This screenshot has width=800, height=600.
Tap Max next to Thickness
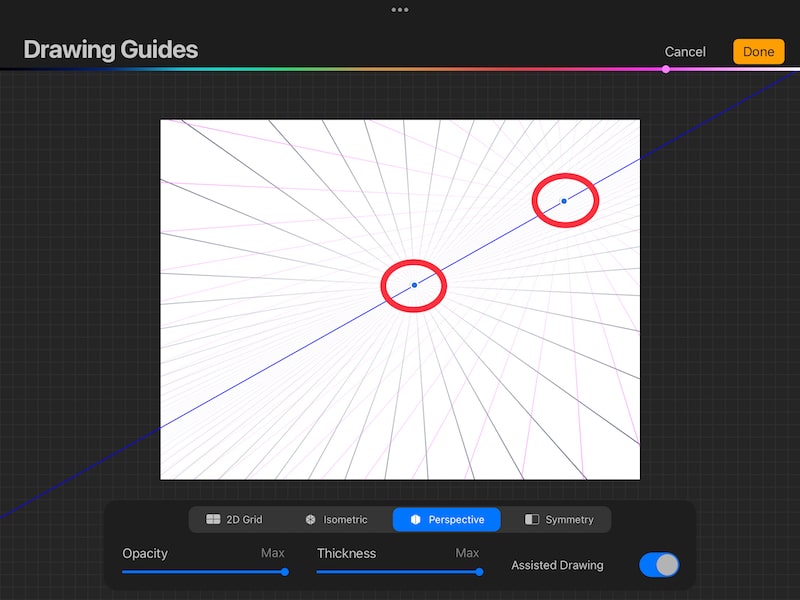(466, 553)
